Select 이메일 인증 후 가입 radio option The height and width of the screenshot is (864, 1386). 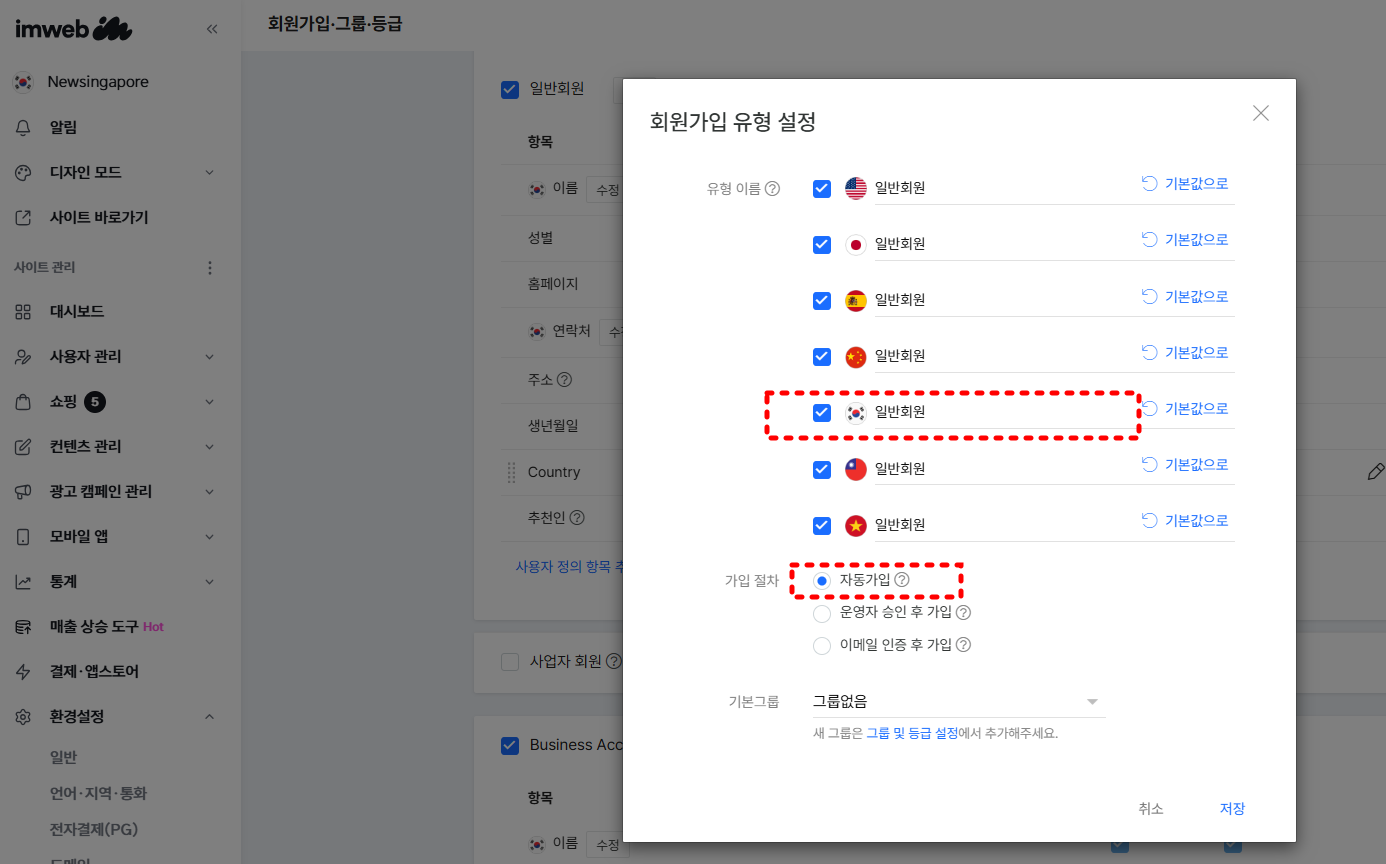coord(822,646)
